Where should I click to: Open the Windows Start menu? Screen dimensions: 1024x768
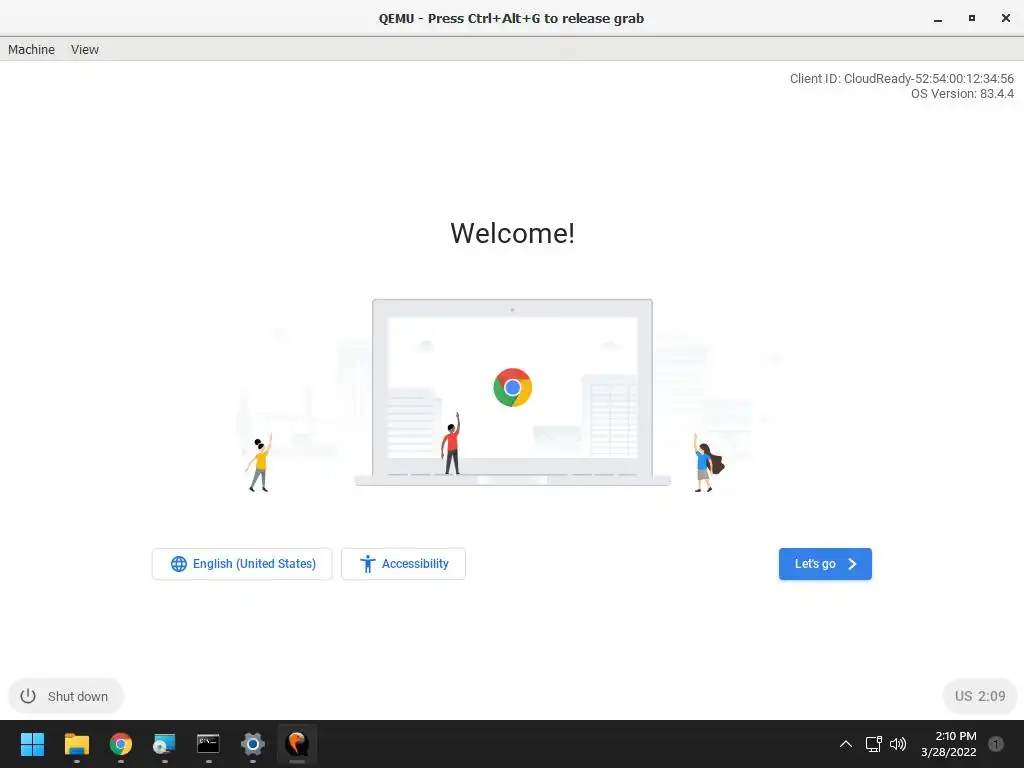[32, 744]
